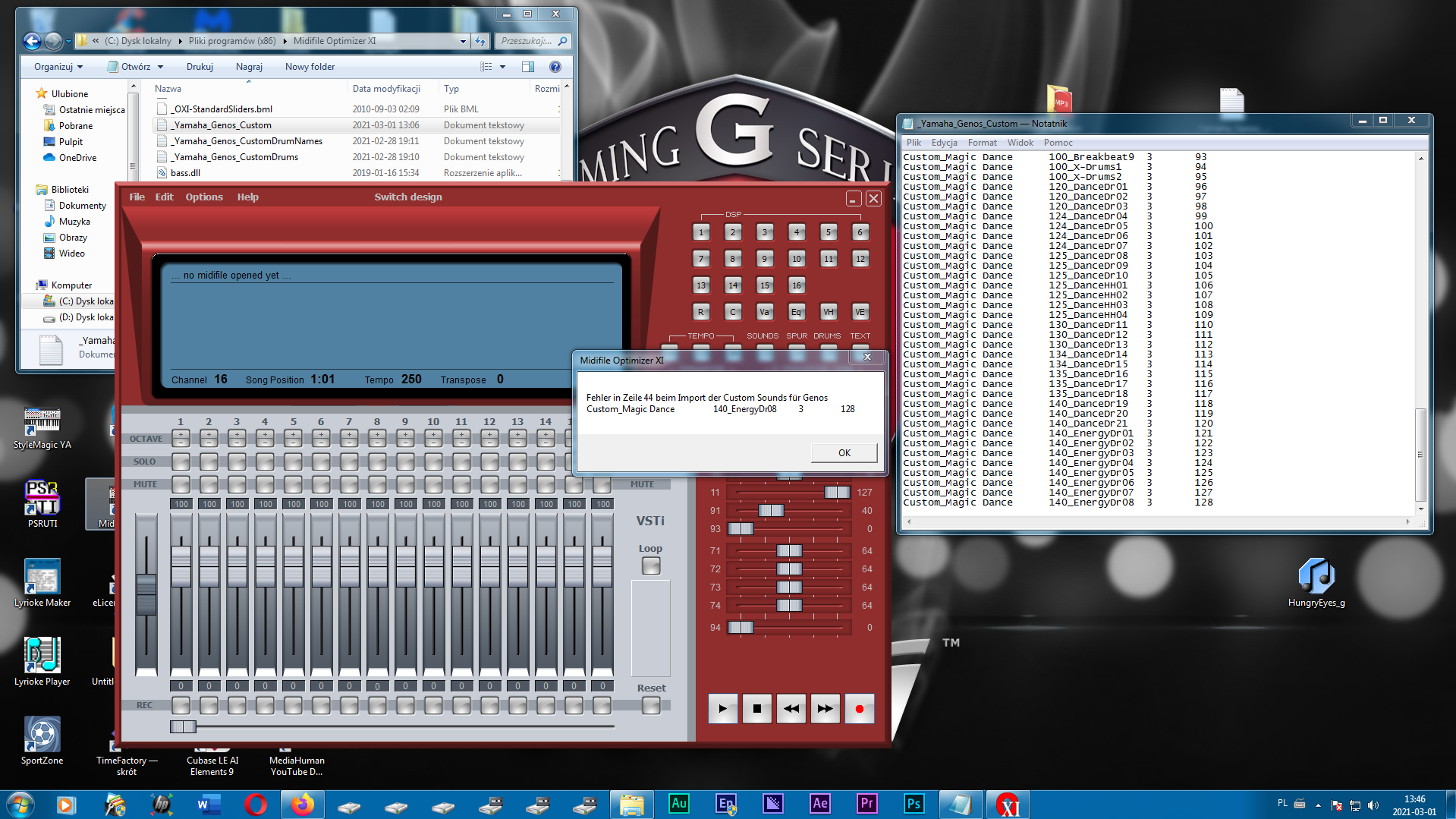Click Nowy folder in Explorer
Screen dimensions: 1456x819
(310, 67)
